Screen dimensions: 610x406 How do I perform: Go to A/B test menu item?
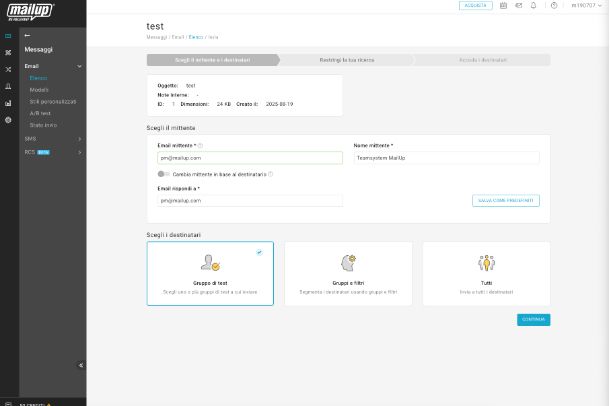click(40, 113)
